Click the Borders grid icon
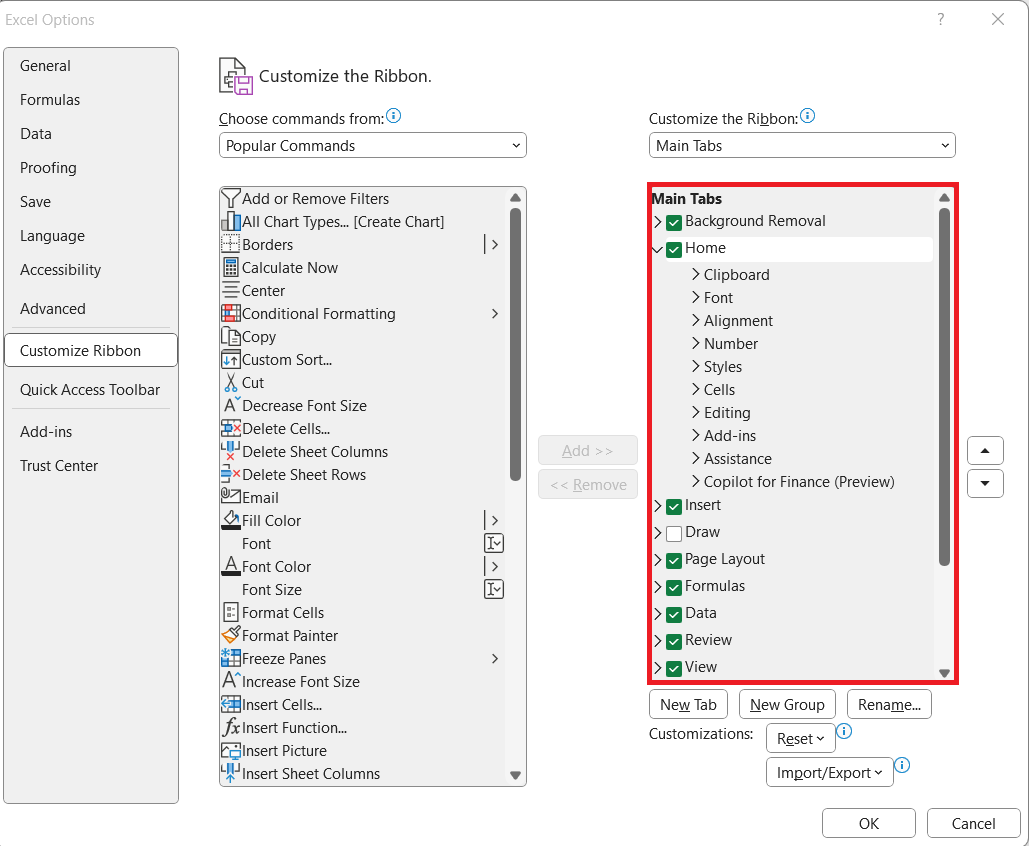This screenshot has width=1029, height=846. [230, 244]
